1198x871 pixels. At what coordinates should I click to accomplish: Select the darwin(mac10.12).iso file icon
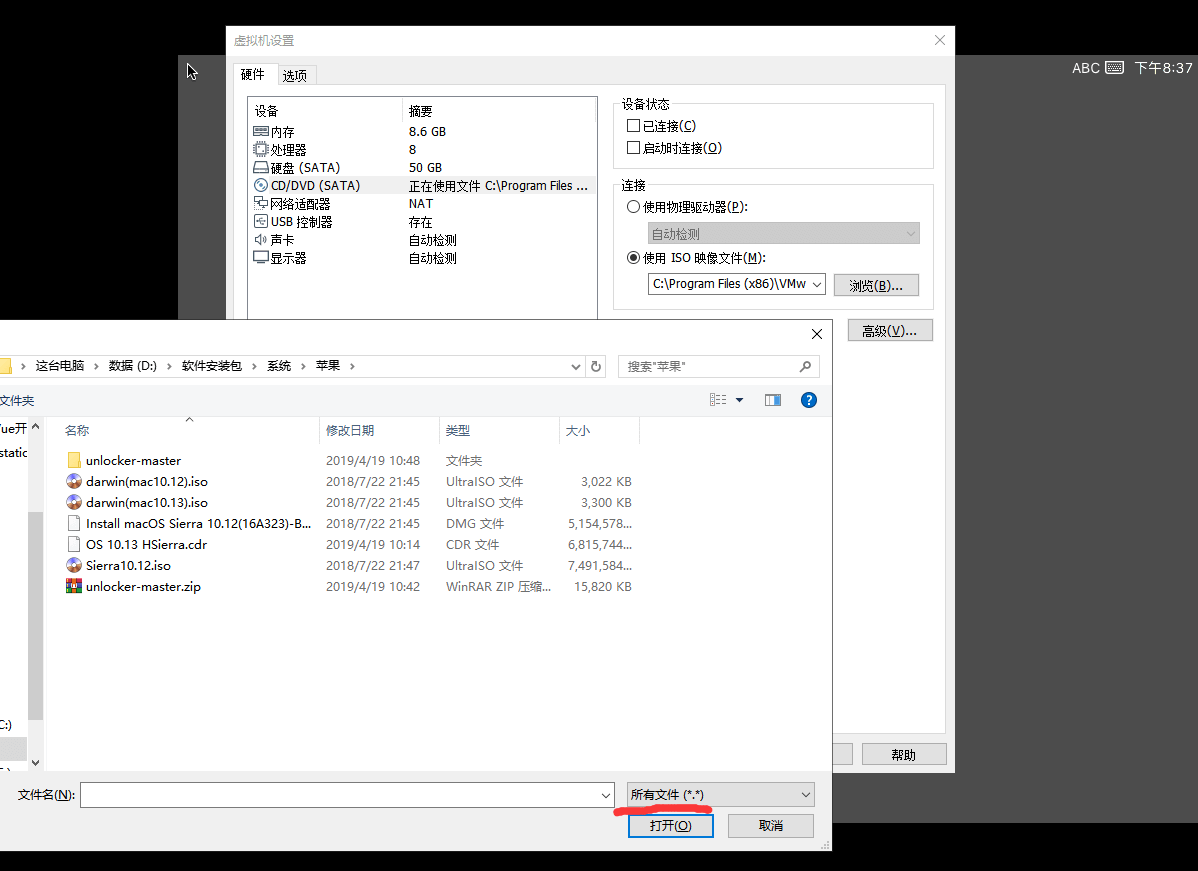74,482
